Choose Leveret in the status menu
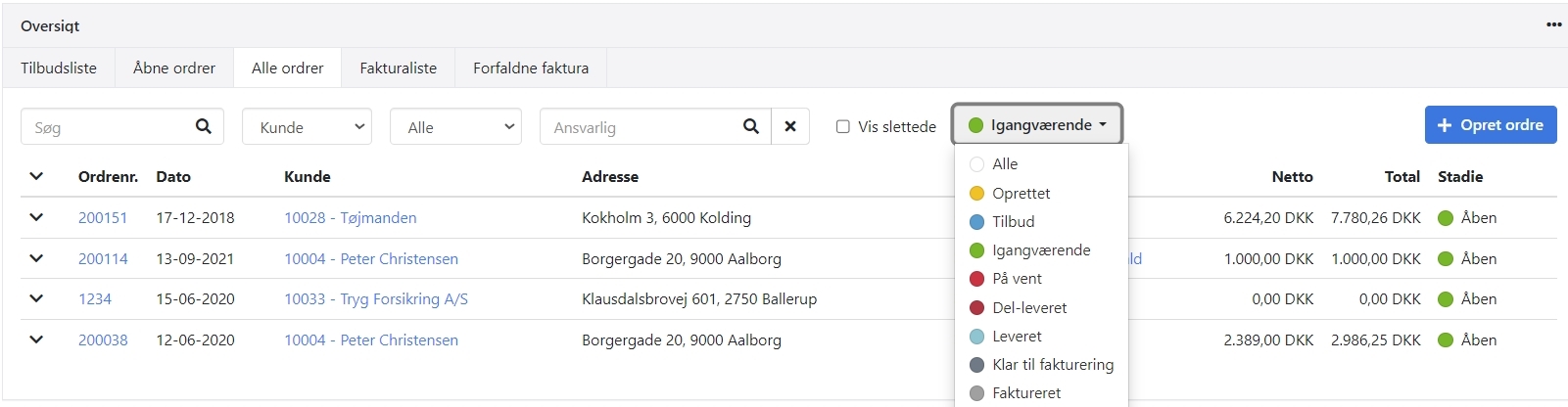The width and height of the screenshot is (1568, 407). [x=1041, y=336]
